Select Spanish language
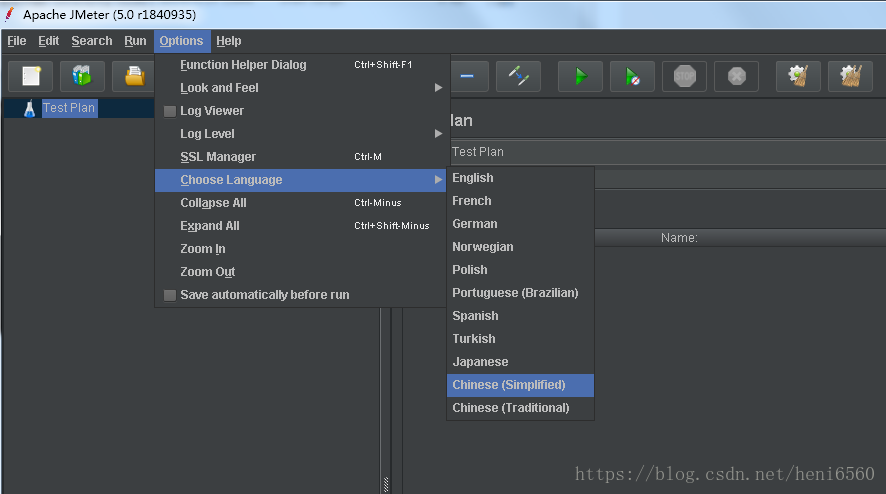Viewport: 886px width, 494px height. coord(520,316)
